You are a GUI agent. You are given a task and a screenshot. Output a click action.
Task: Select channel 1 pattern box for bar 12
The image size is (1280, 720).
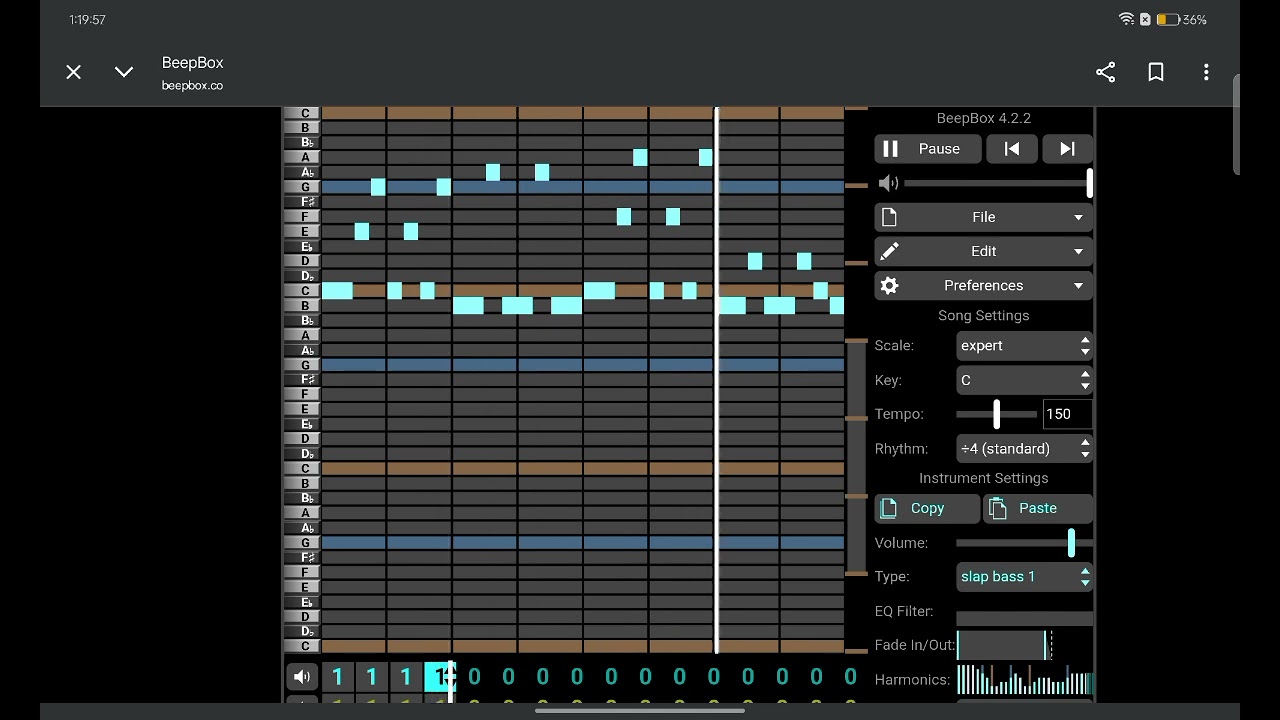tap(713, 677)
